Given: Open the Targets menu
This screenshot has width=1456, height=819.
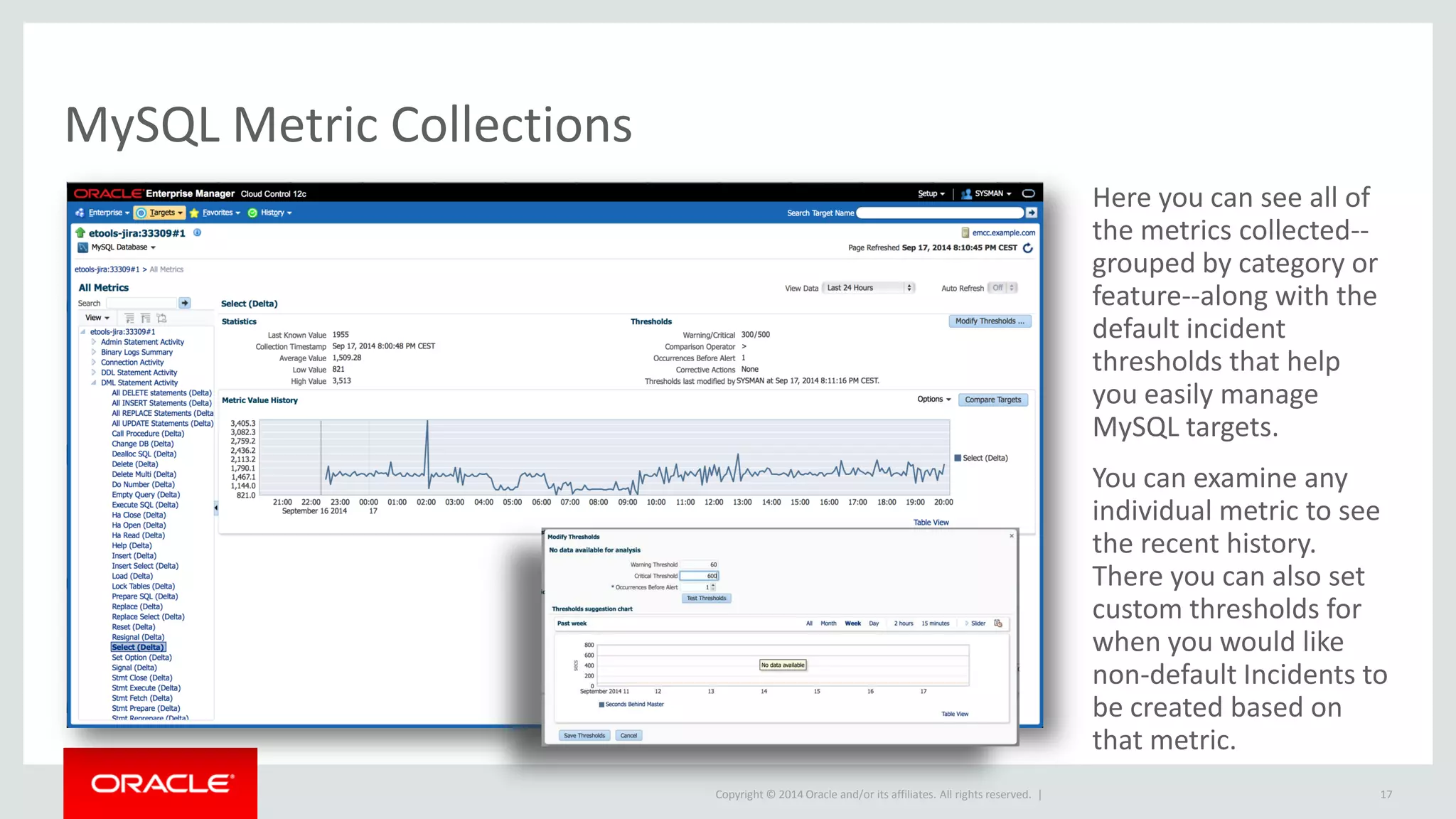Looking at the screenshot, I should (160, 213).
